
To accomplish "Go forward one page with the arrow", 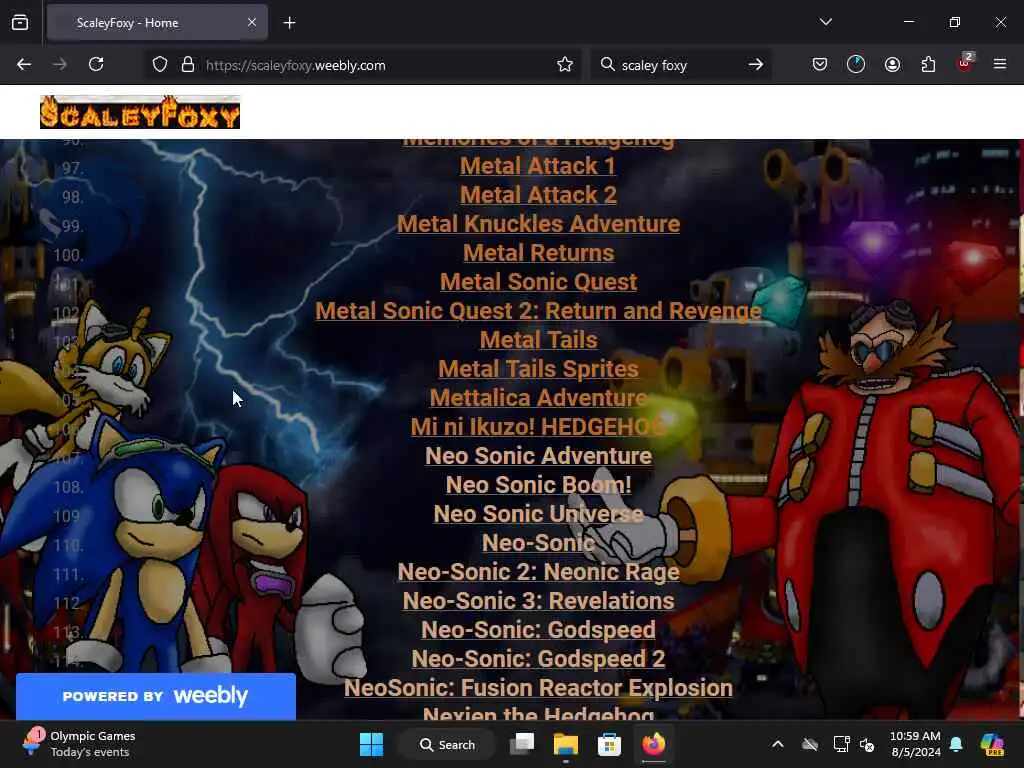I will tap(59, 65).
